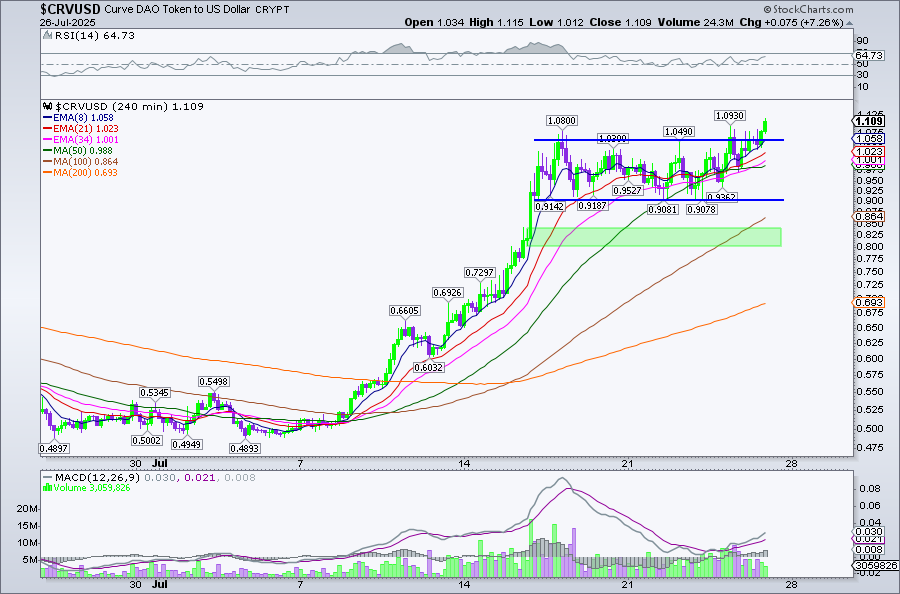Click the 1.0490 price label
Viewport: 900px width, 594px height.
678,131
